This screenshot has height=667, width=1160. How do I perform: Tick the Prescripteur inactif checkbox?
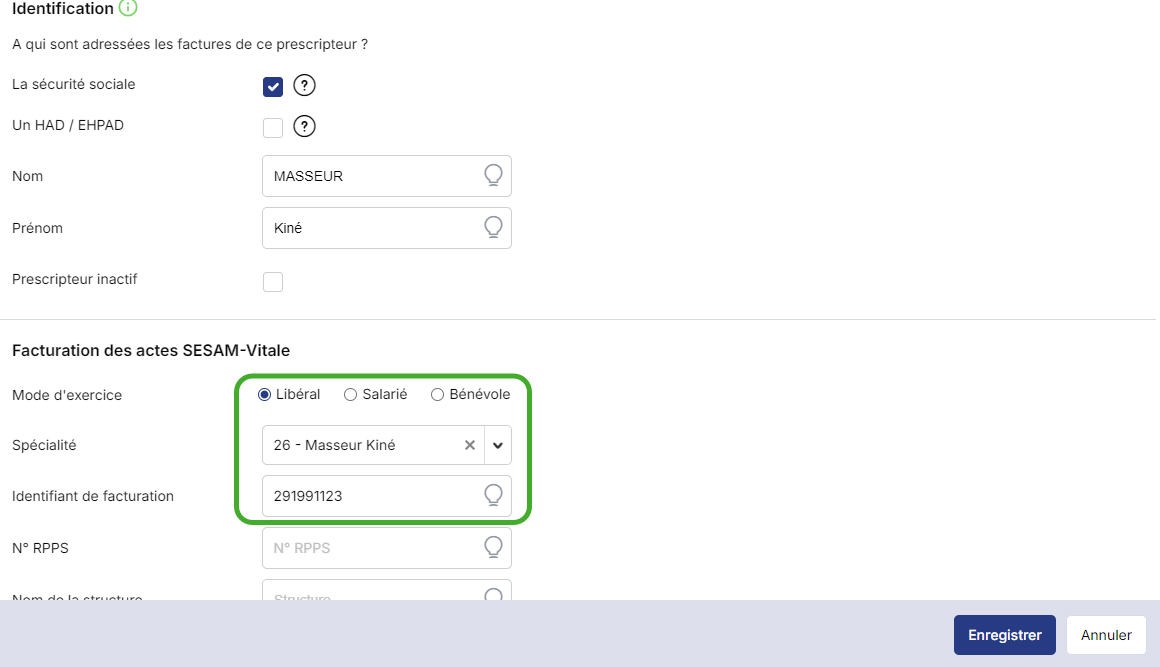[x=273, y=282]
